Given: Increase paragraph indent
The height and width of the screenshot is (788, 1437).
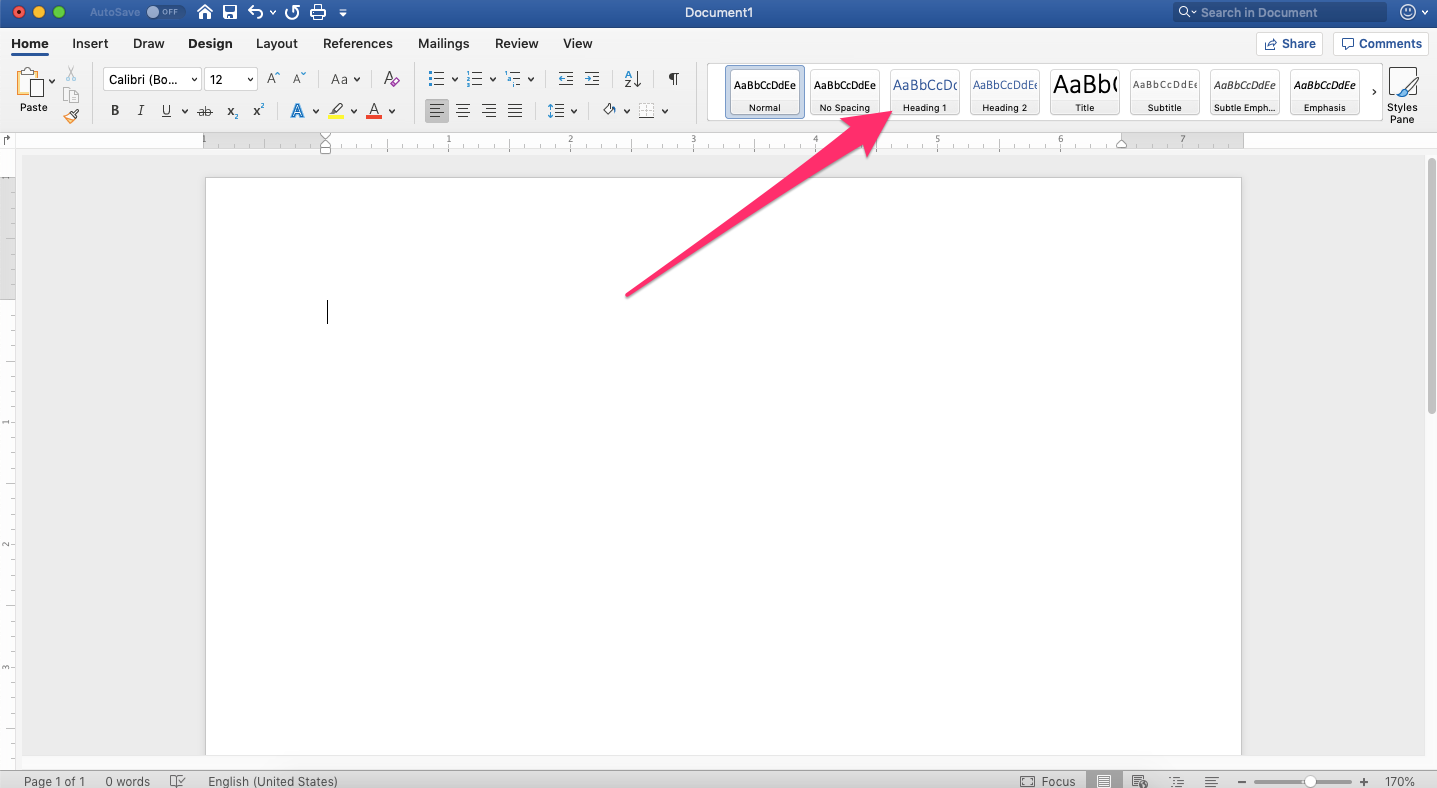Looking at the screenshot, I should click(x=592, y=79).
